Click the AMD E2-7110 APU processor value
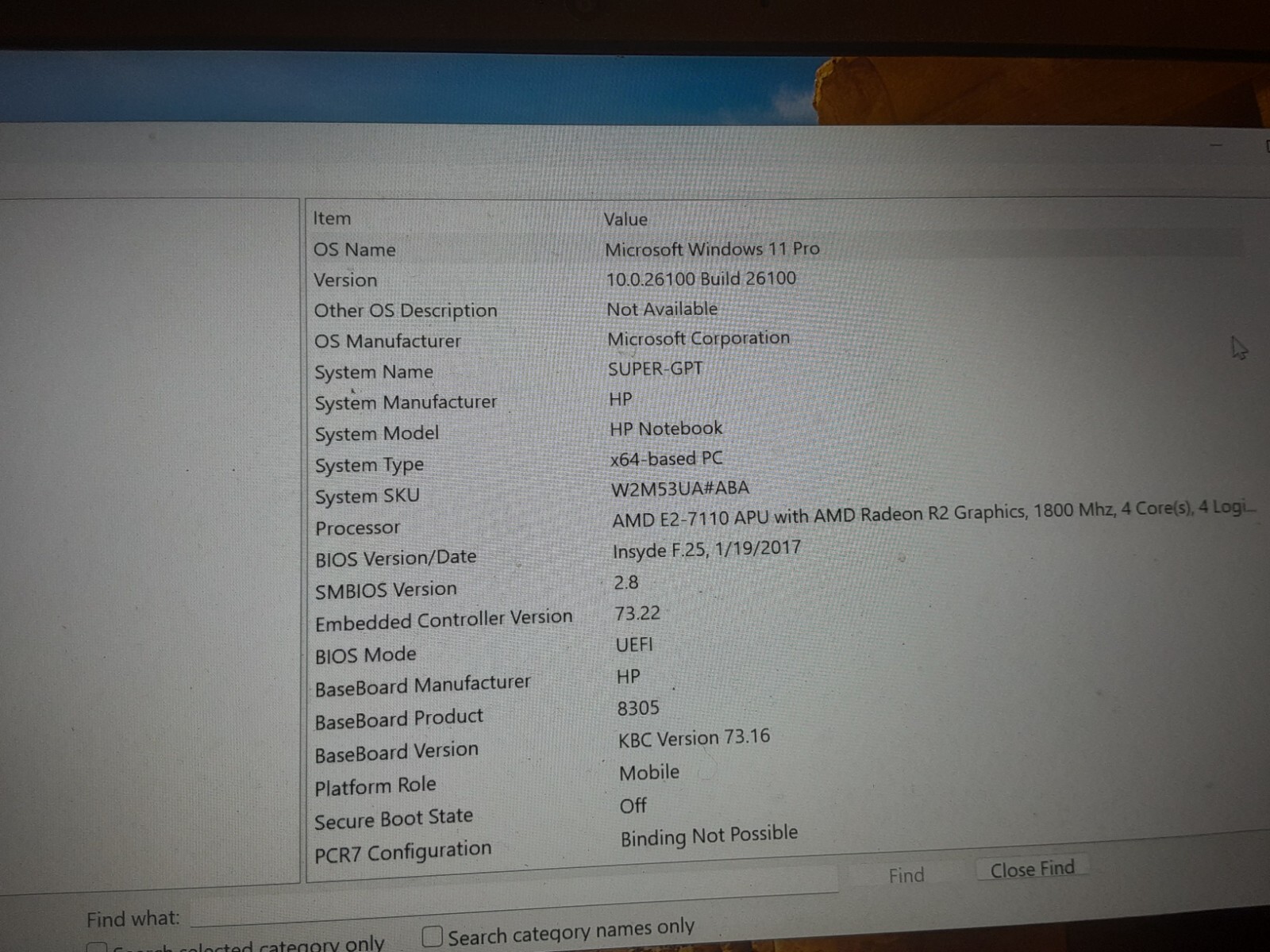The width and height of the screenshot is (1270, 952). 934,513
